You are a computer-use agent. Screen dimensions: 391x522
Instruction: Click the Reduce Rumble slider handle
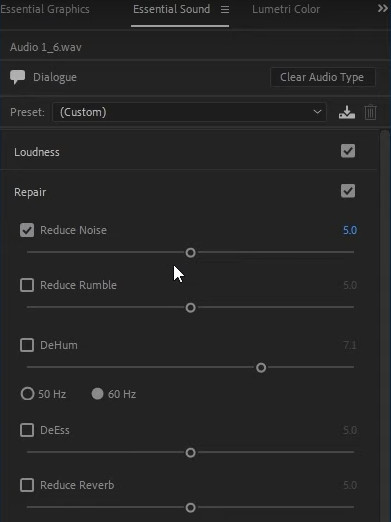coord(190,308)
